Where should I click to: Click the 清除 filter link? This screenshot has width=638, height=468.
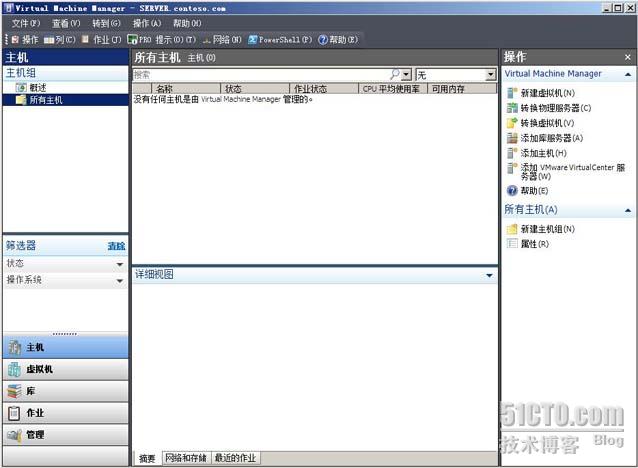point(116,246)
